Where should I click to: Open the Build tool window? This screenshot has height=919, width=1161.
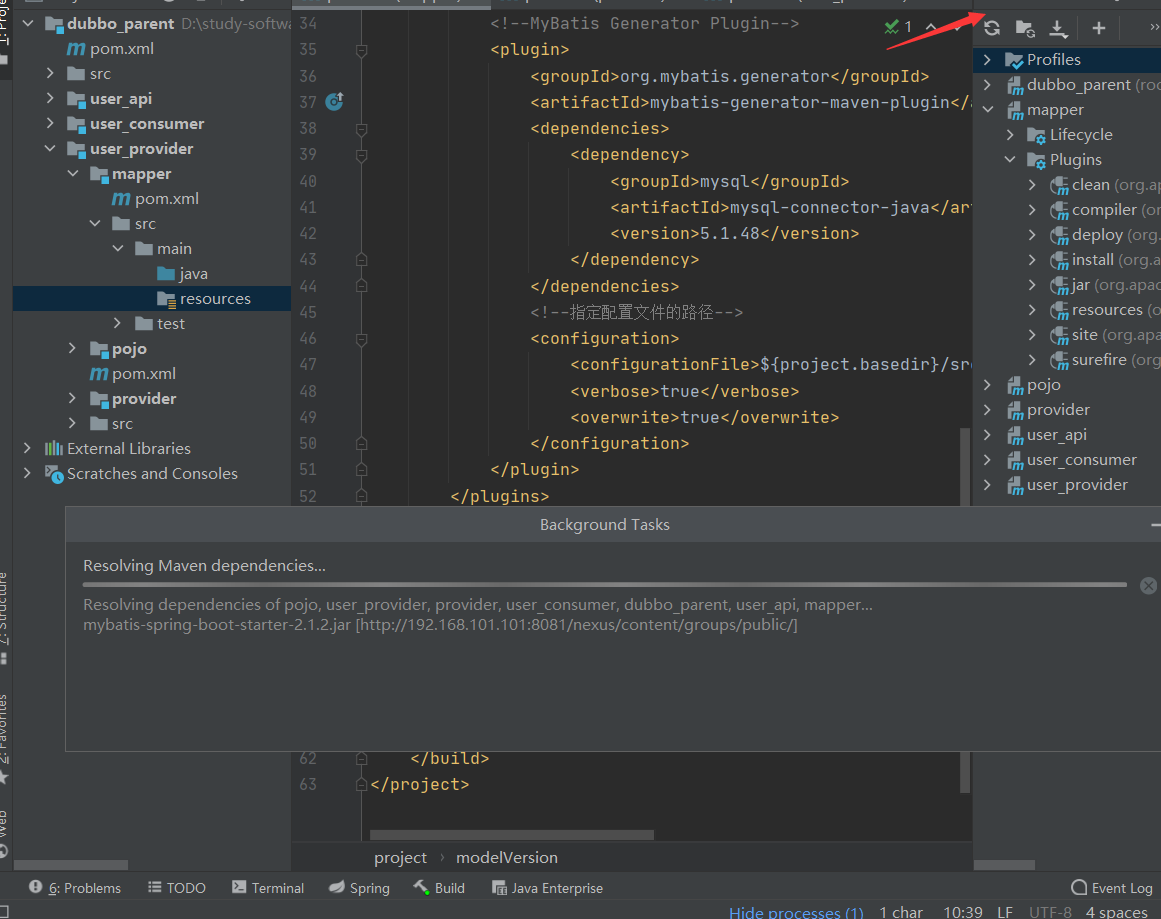tap(439, 888)
